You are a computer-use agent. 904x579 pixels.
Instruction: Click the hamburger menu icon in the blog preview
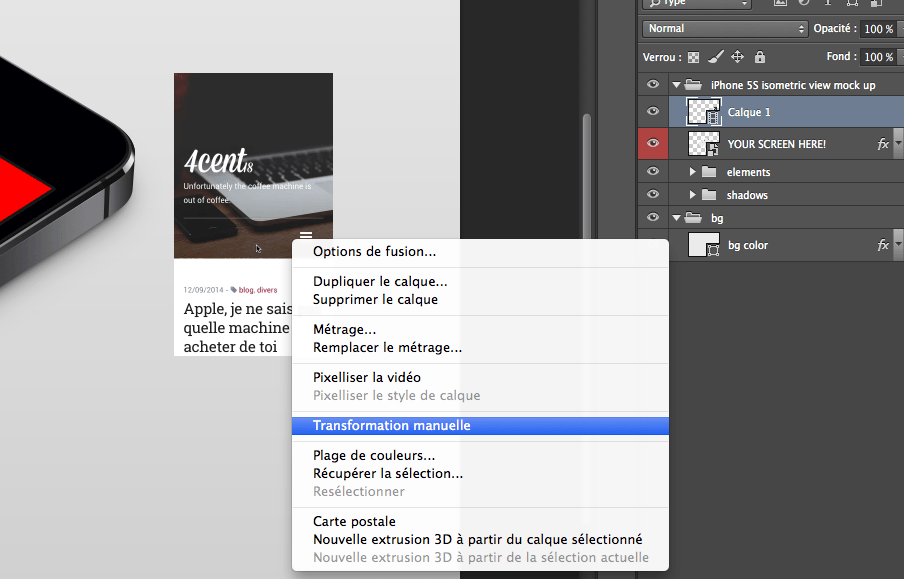[306, 236]
